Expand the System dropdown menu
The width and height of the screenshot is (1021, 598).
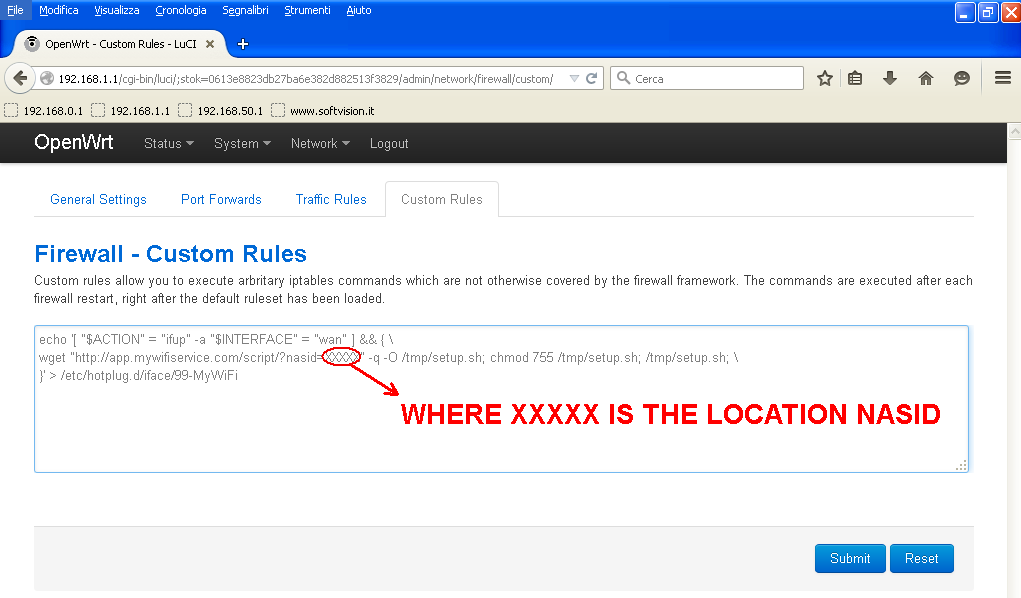coord(242,143)
